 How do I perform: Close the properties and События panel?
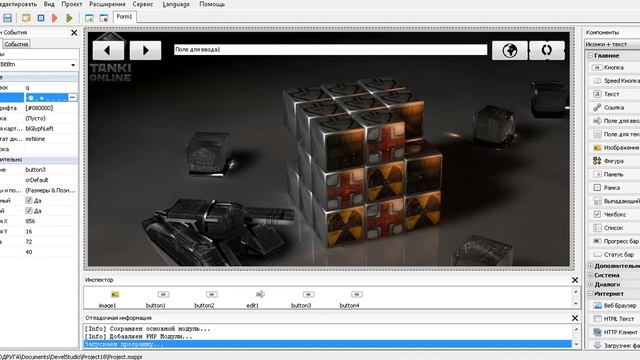(74, 33)
